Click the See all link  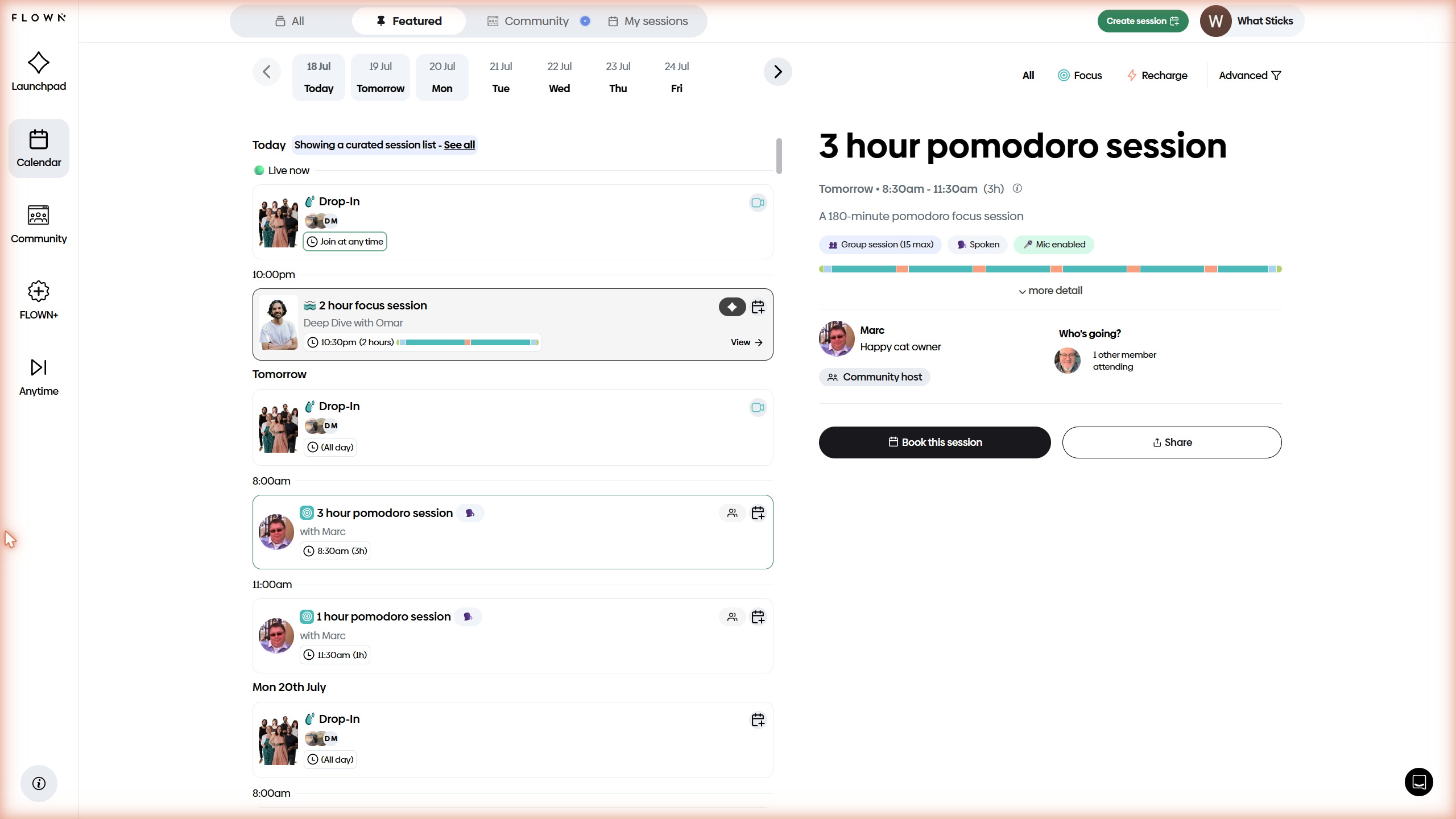tap(459, 145)
